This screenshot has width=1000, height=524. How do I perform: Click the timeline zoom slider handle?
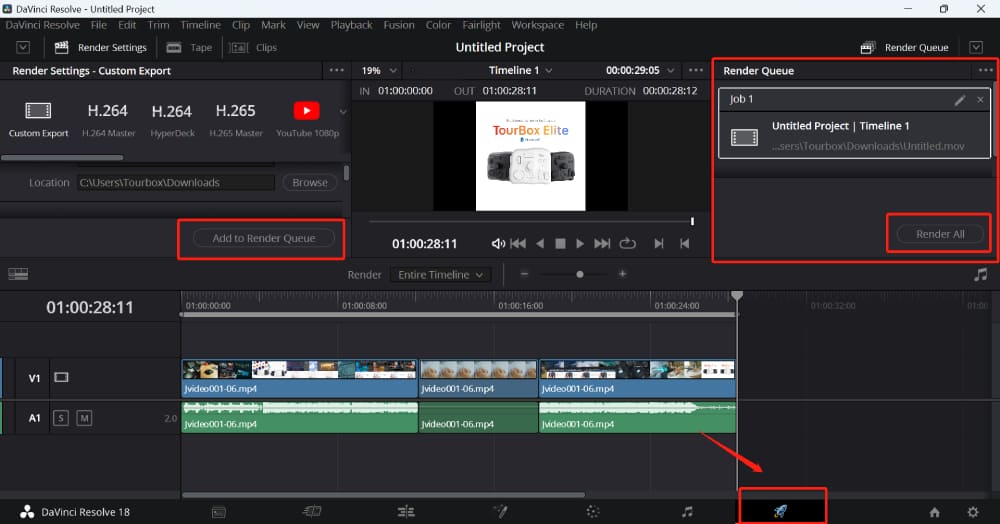580,275
